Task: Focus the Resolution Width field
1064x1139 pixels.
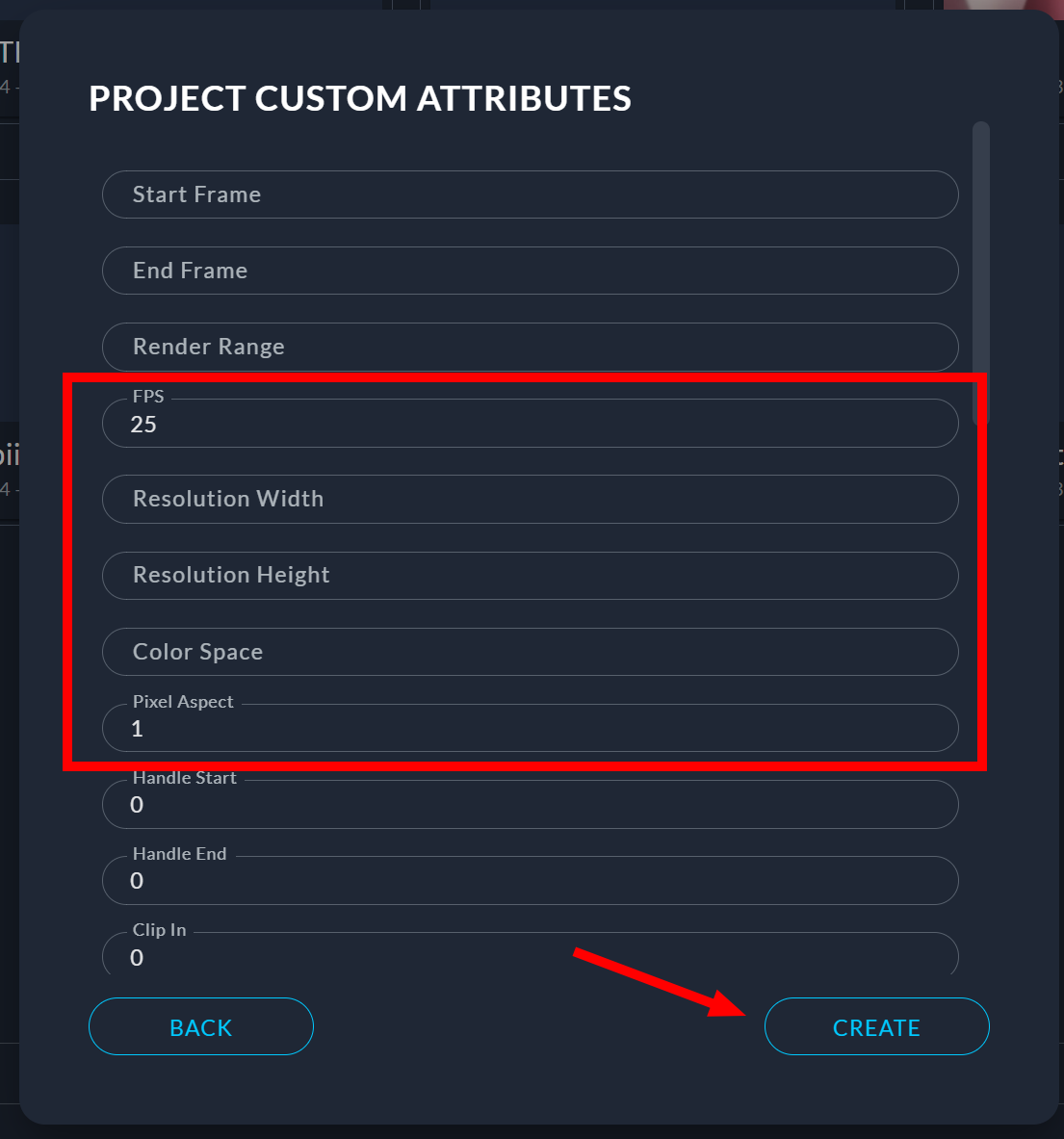Action: 530,499
